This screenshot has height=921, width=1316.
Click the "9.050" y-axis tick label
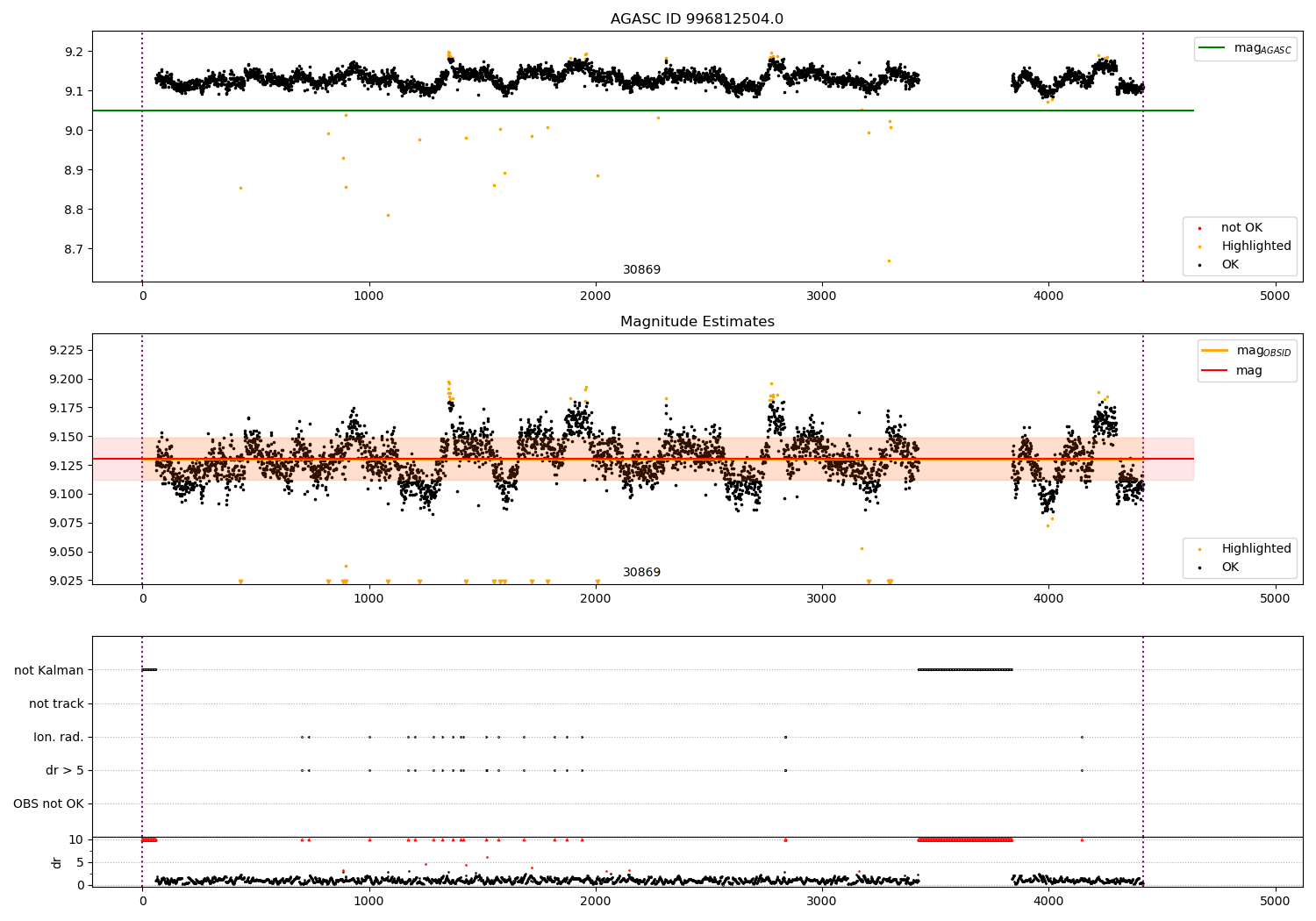coord(67,552)
